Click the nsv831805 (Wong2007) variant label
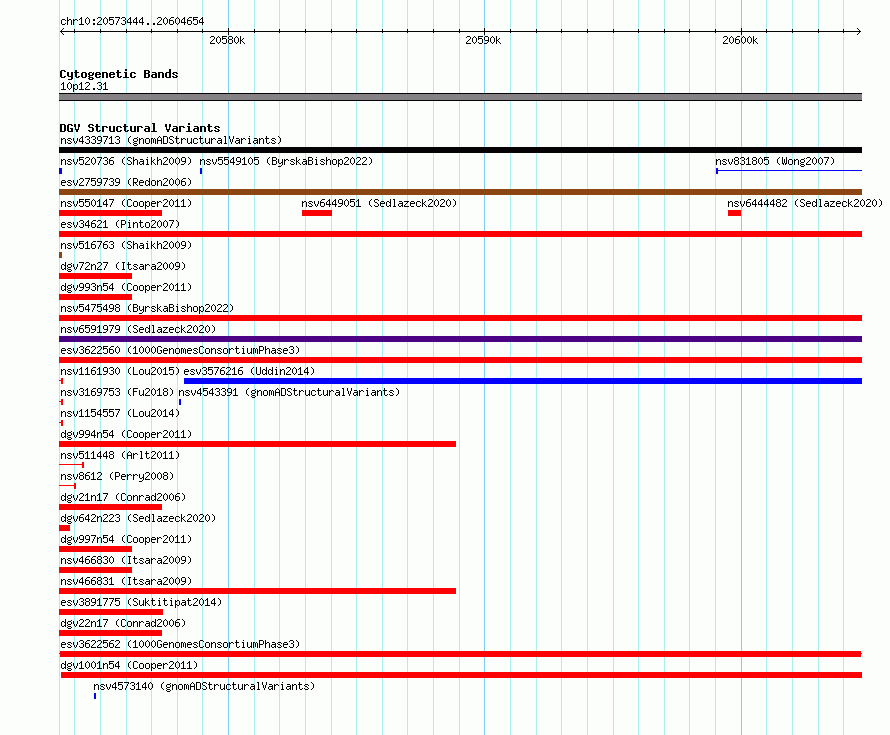 click(775, 161)
